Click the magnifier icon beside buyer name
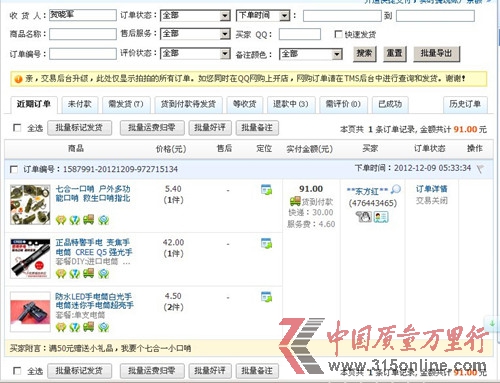This screenshot has height=383, width=500. tap(396, 189)
